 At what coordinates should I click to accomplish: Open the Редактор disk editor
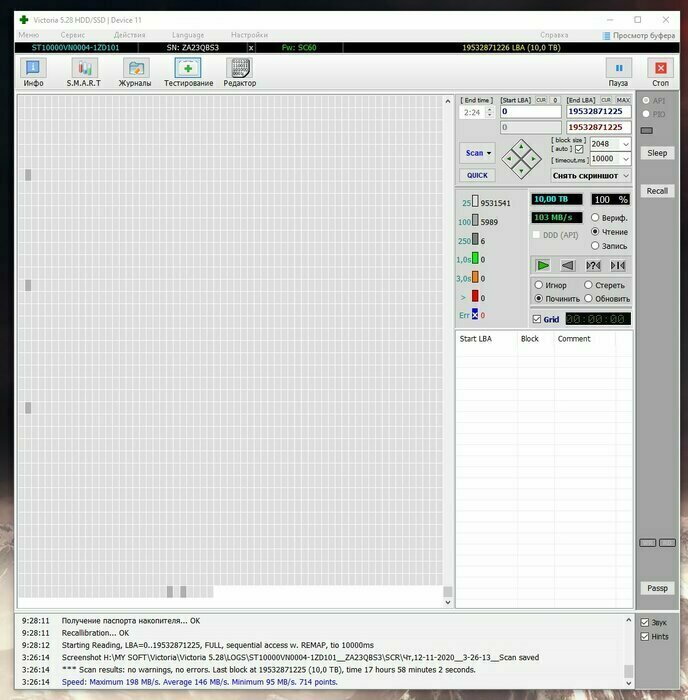240,72
